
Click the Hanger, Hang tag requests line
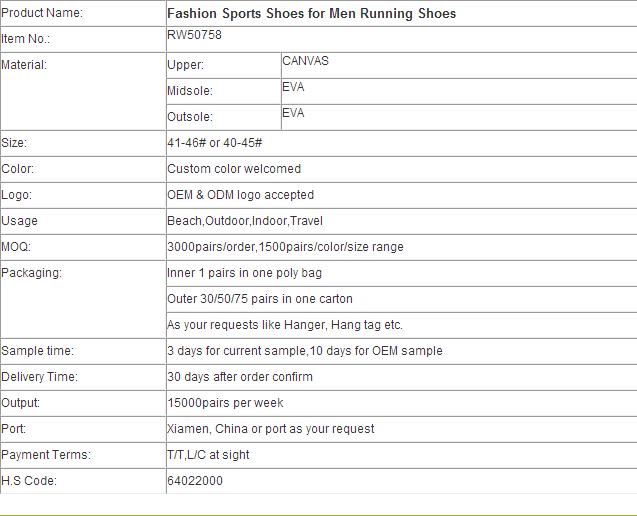coord(285,325)
